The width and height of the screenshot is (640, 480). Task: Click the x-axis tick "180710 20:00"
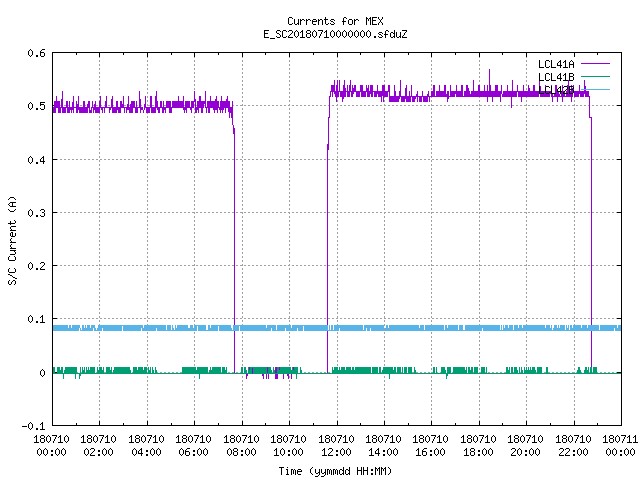coord(525,446)
